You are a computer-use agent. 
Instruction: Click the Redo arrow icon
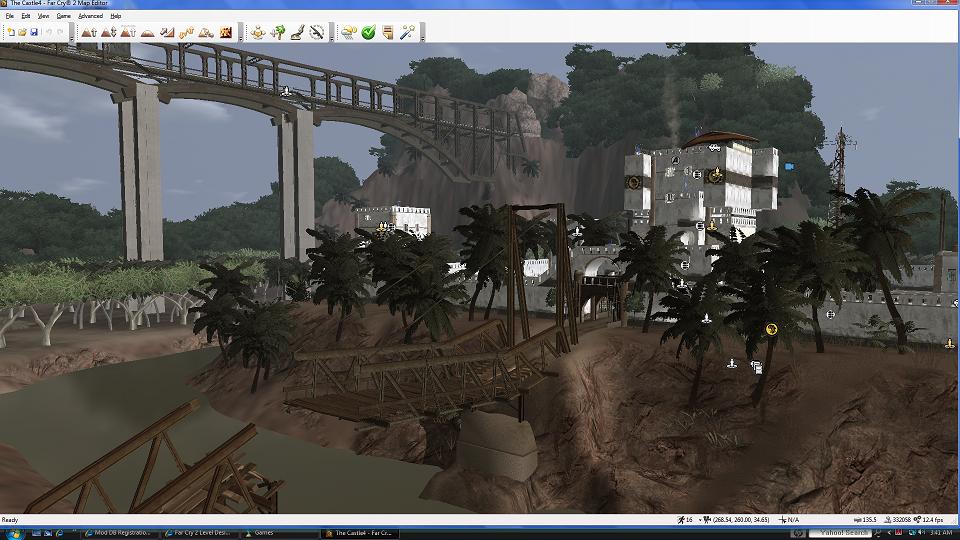click(x=60, y=32)
